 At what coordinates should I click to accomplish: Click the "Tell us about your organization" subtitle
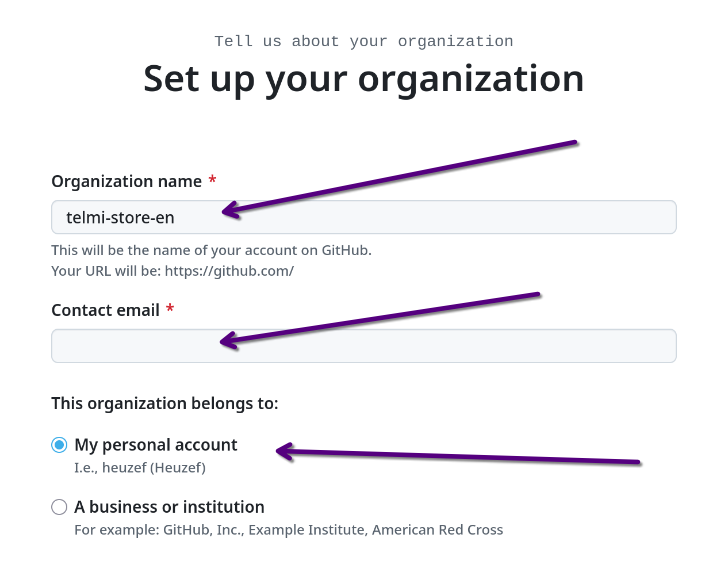click(363, 41)
